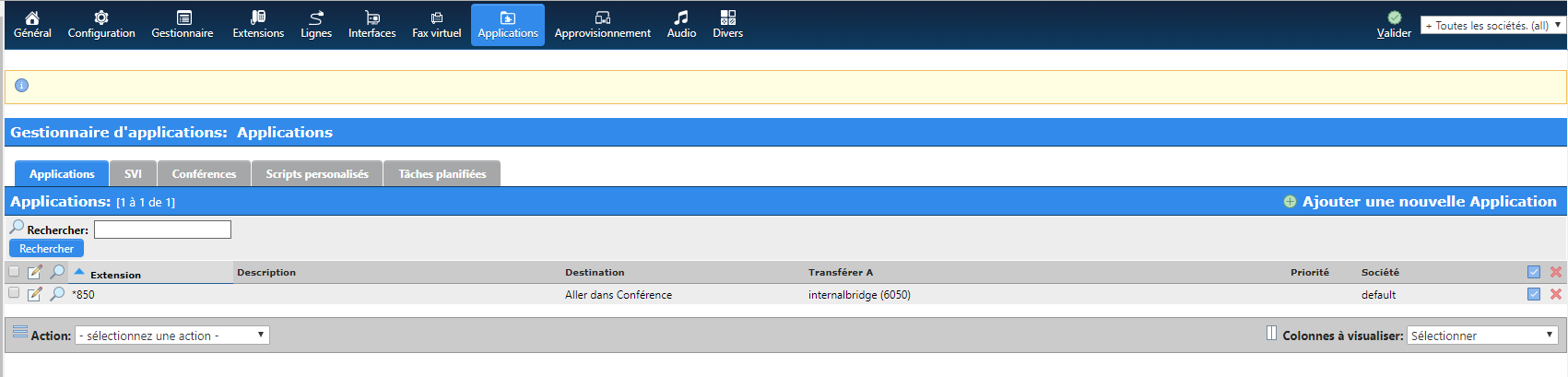Image resolution: width=1568 pixels, height=377 pixels.
Task: Open the Approvisionnement menu
Action: [x=603, y=25]
